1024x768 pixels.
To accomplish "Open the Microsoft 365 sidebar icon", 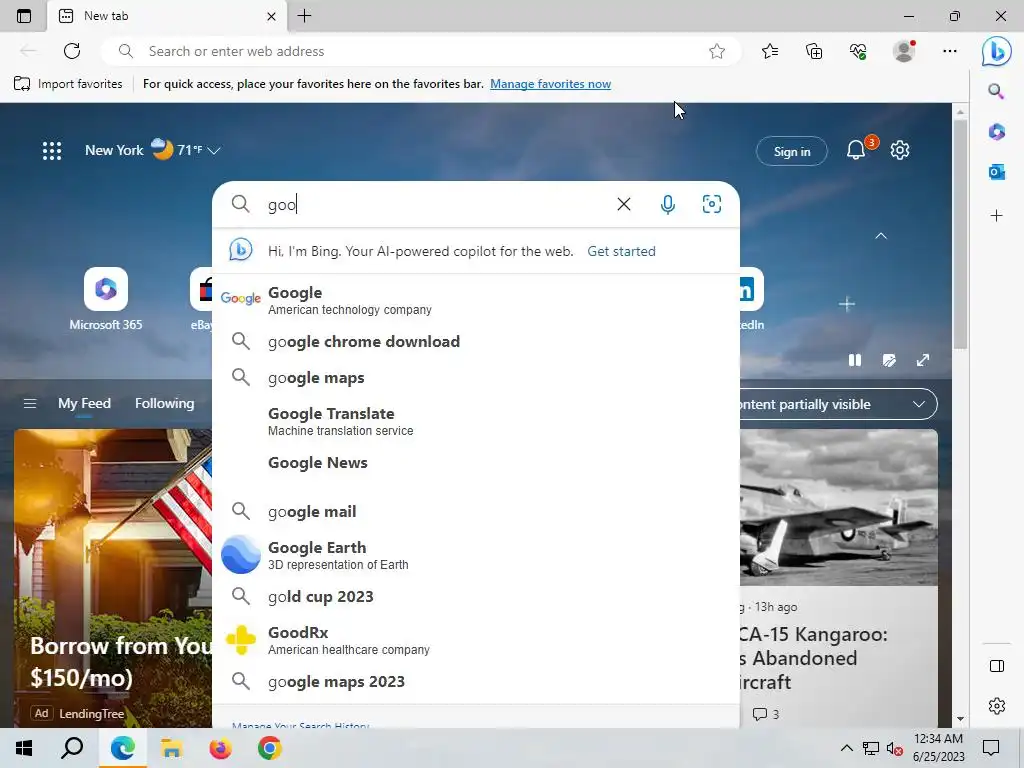I will pyautogui.click(x=996, y=132).
